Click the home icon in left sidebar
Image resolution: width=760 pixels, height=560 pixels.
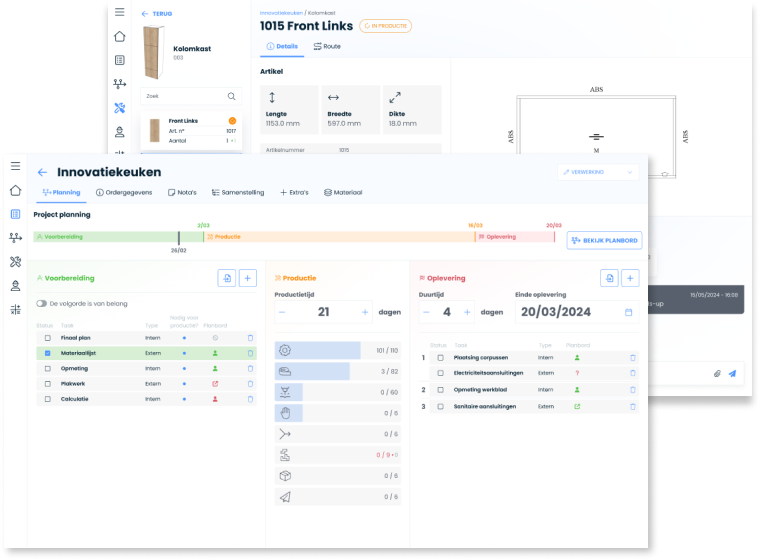click(16, 190)
